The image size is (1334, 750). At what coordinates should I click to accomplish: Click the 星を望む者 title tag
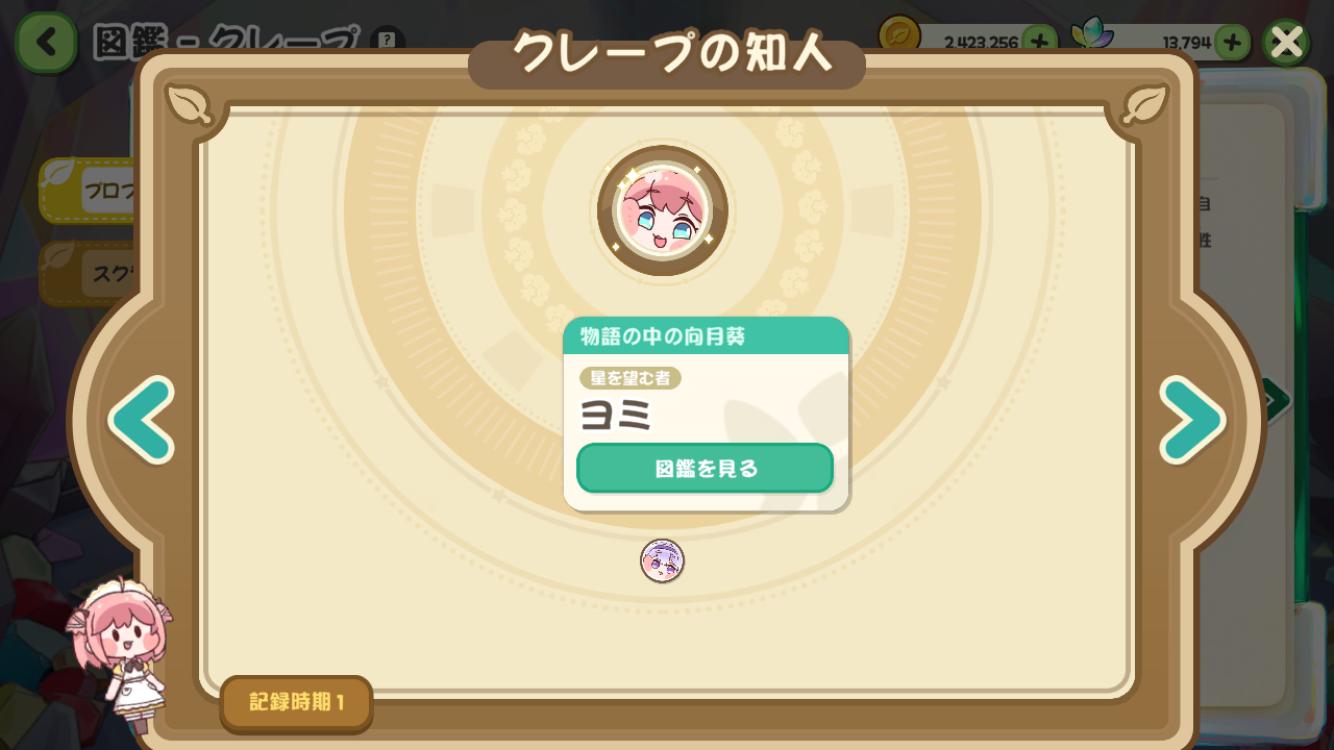pos(630,378)
